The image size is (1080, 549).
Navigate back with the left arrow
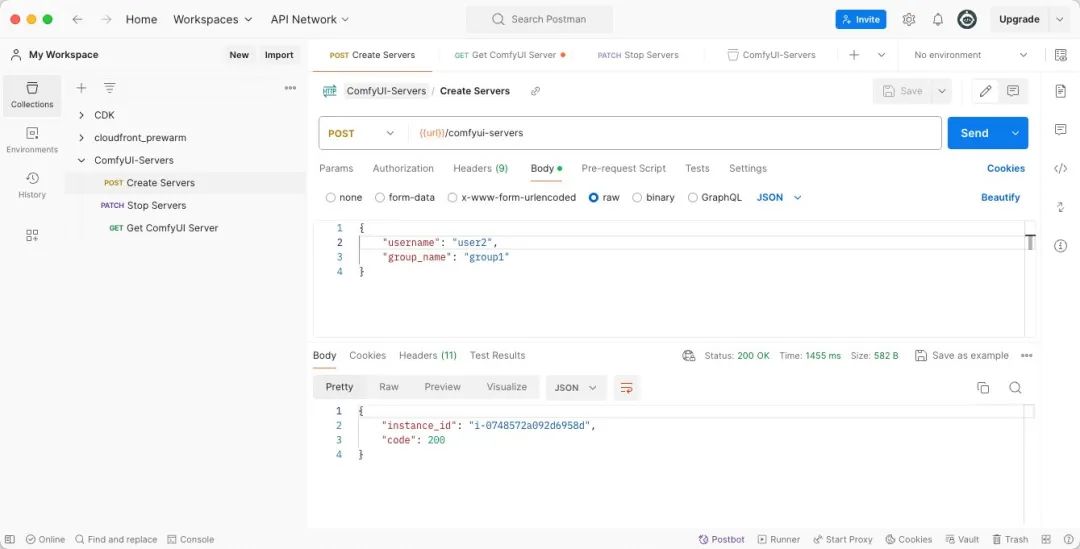click(77, 19)
